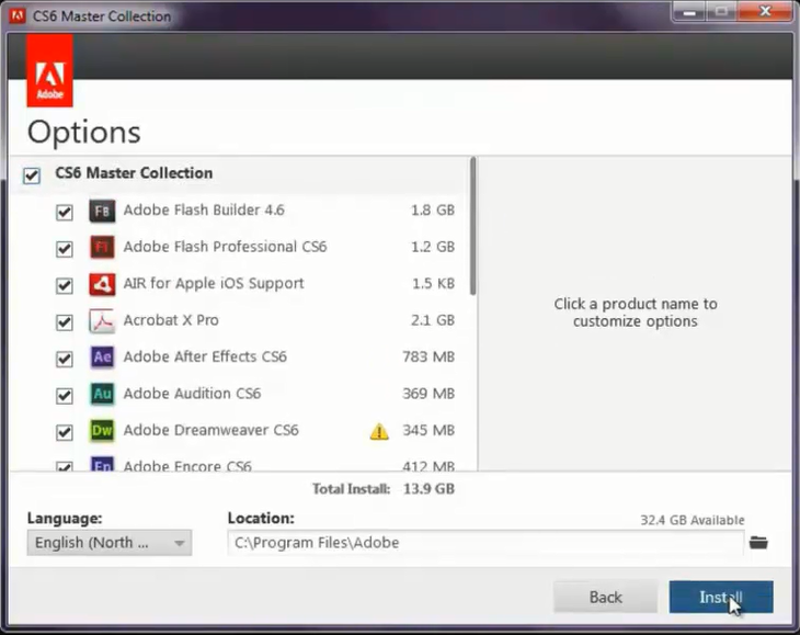Minimize the CS6 Master Collection window
This screenshot has width=800, height=635.
pos(689,12)
